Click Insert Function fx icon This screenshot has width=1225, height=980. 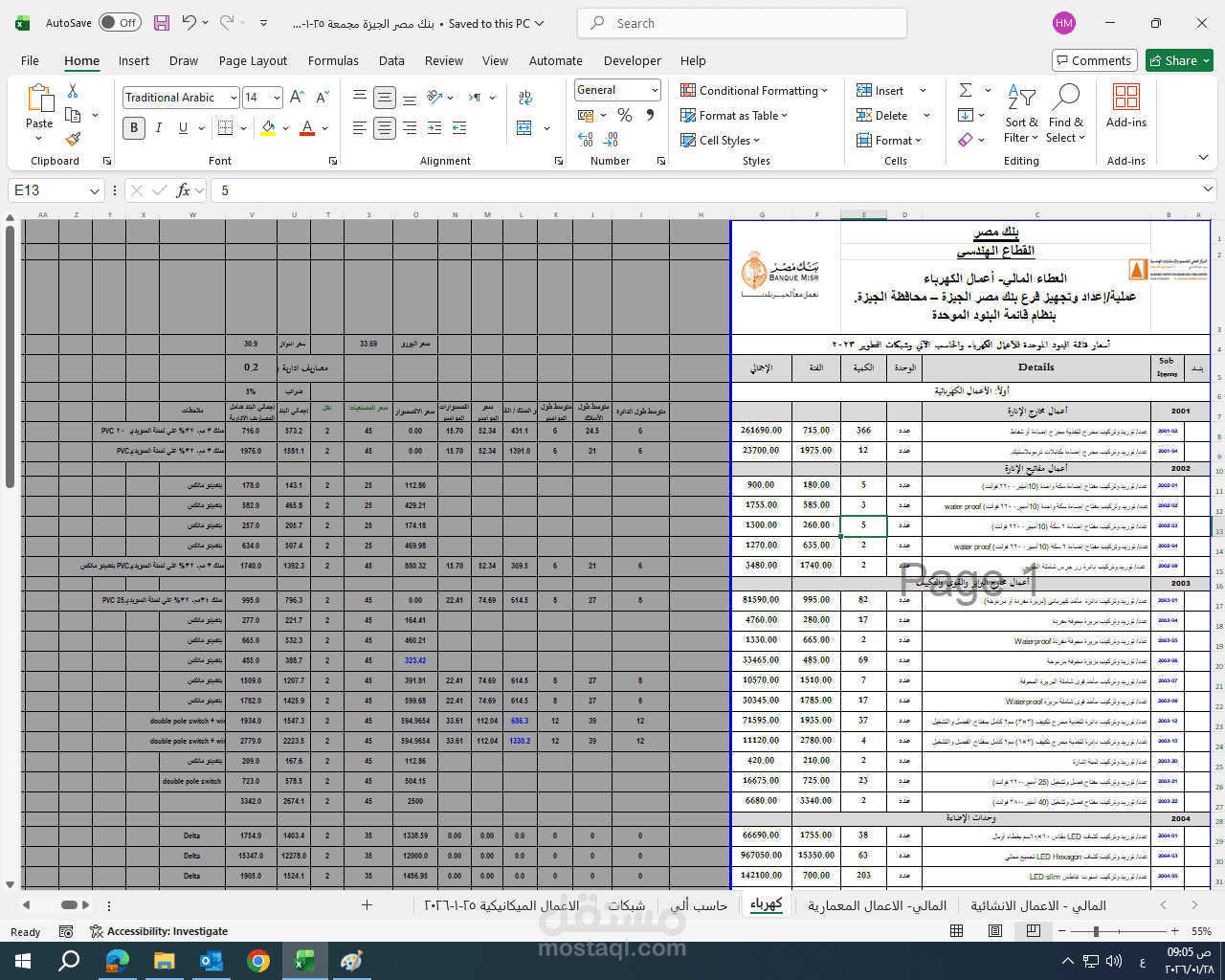184,190
